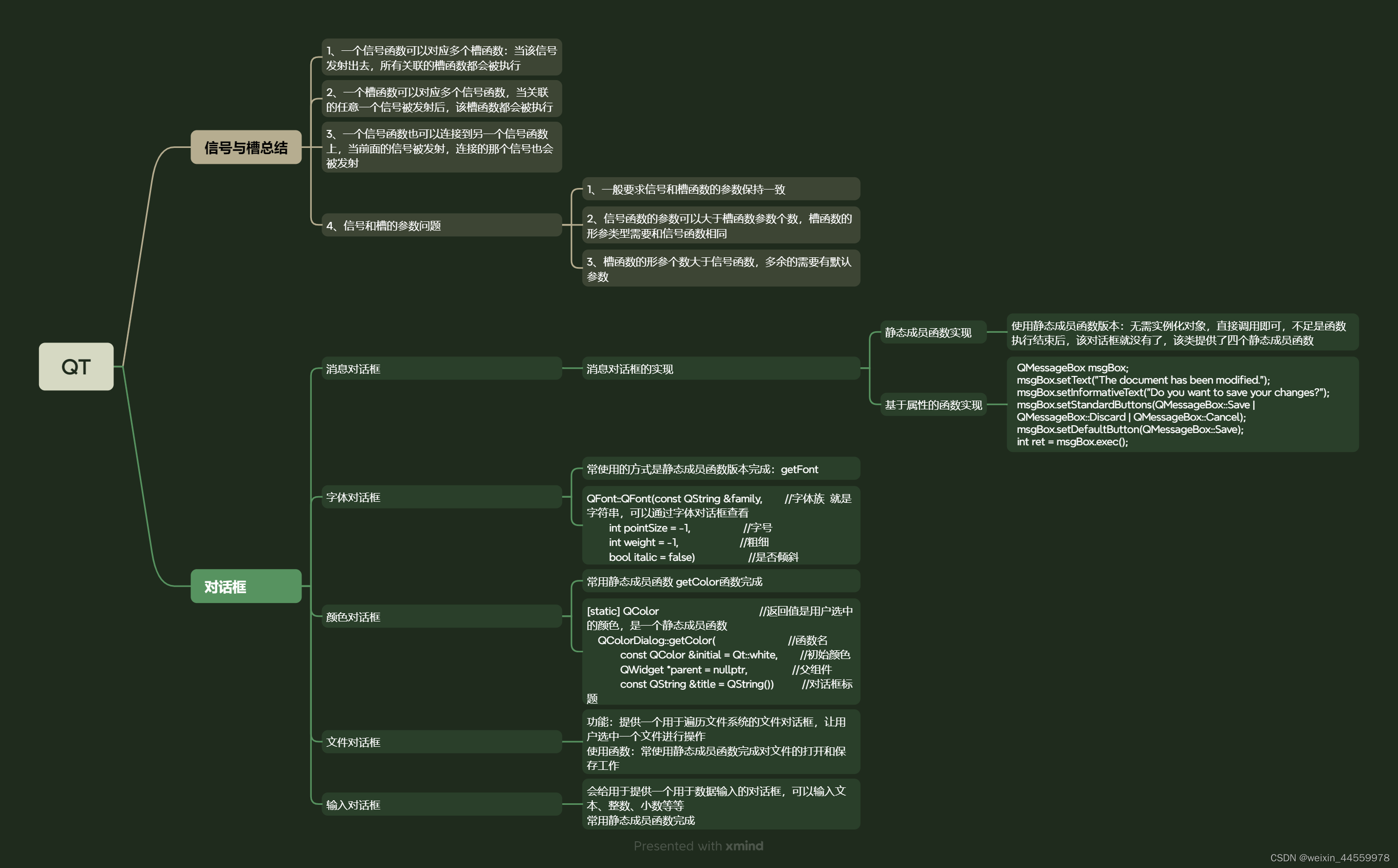
Task: Click the 静态成员函数实现 node
Action: pyautogui.click(x=933, y=333)
